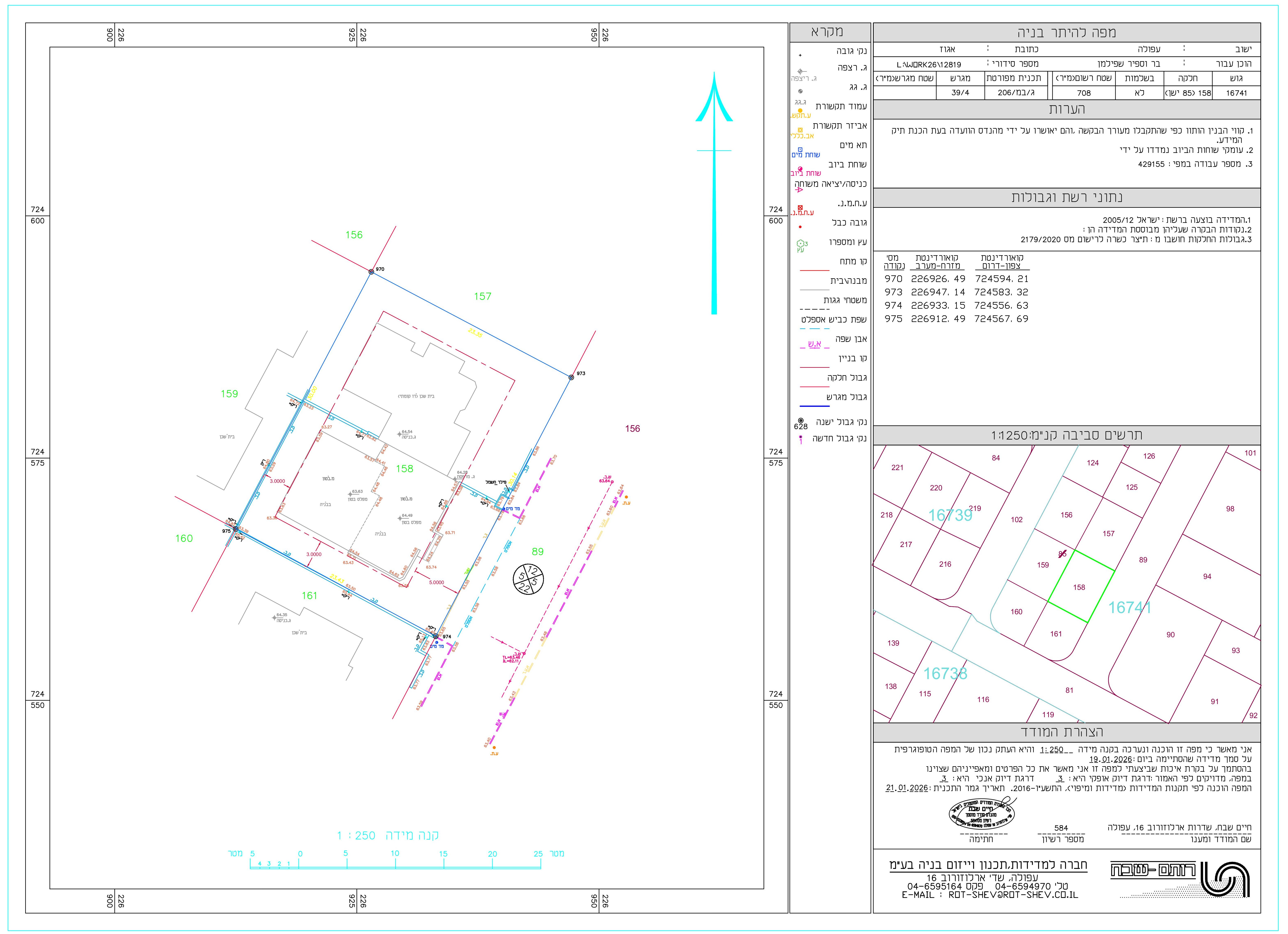Click east coordinate 226933.15 for point 974
This screenshot has width=1288, height=934.
click(938, 306)
